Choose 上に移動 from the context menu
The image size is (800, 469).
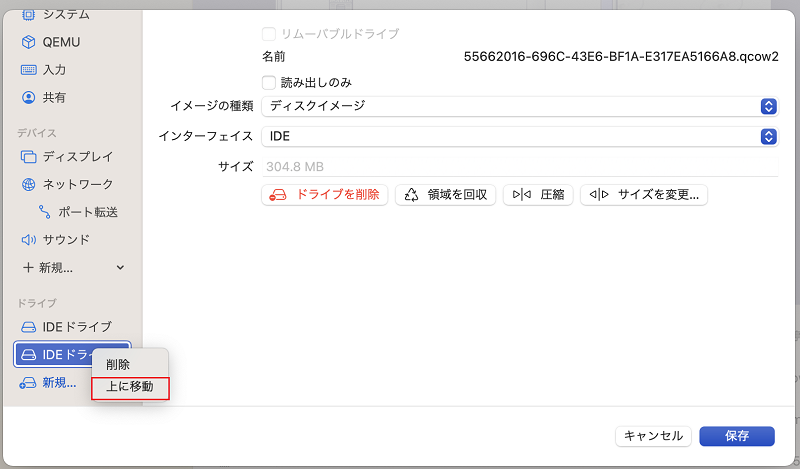(x=130, y=386)
